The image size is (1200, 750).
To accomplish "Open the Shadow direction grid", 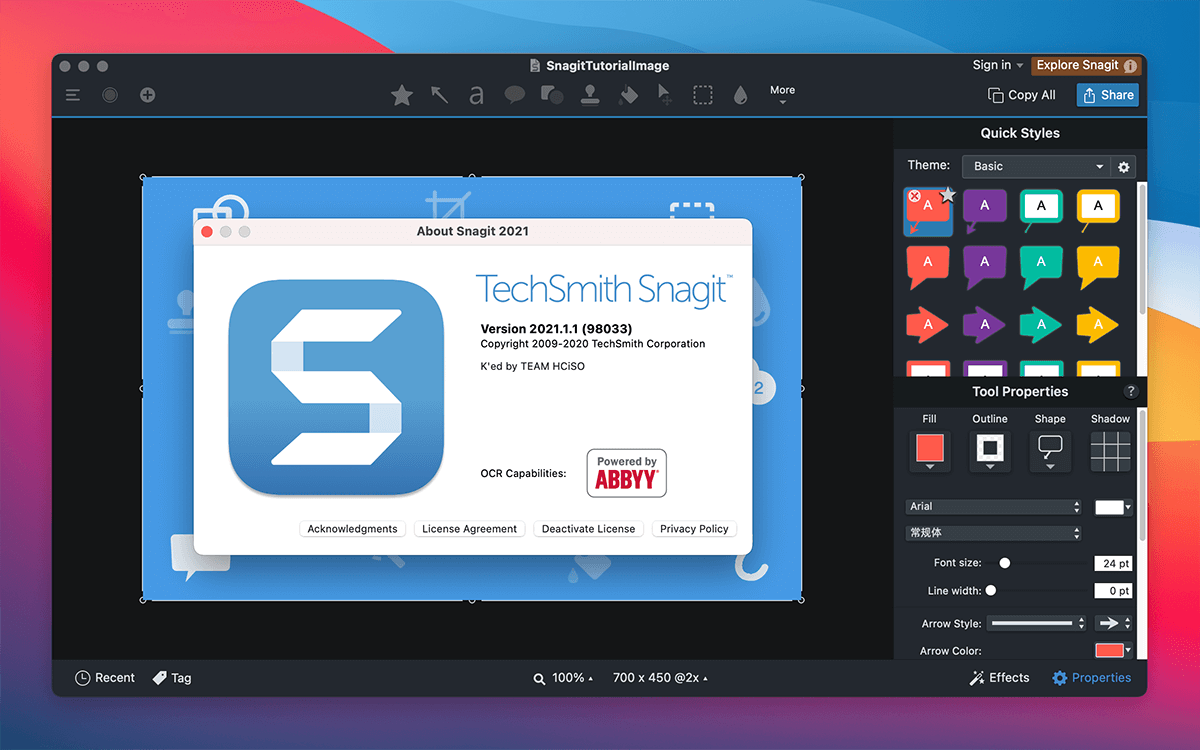I will (x=1110, y=451).
